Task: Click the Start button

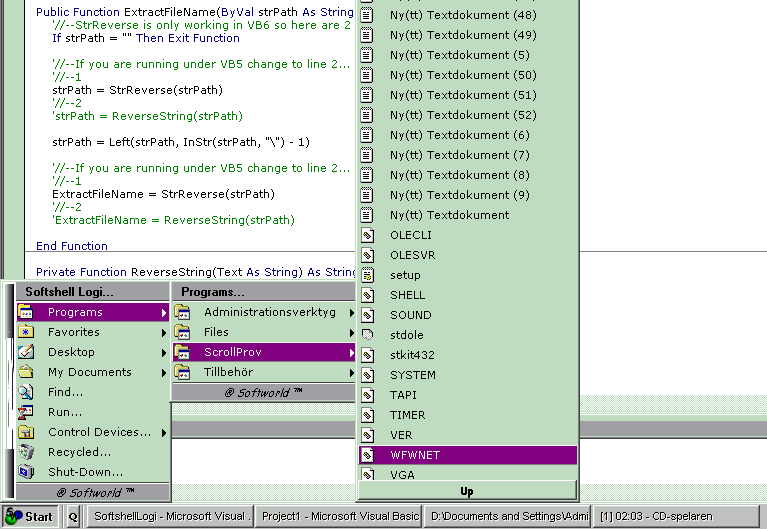Action: [x=30, y=517]
